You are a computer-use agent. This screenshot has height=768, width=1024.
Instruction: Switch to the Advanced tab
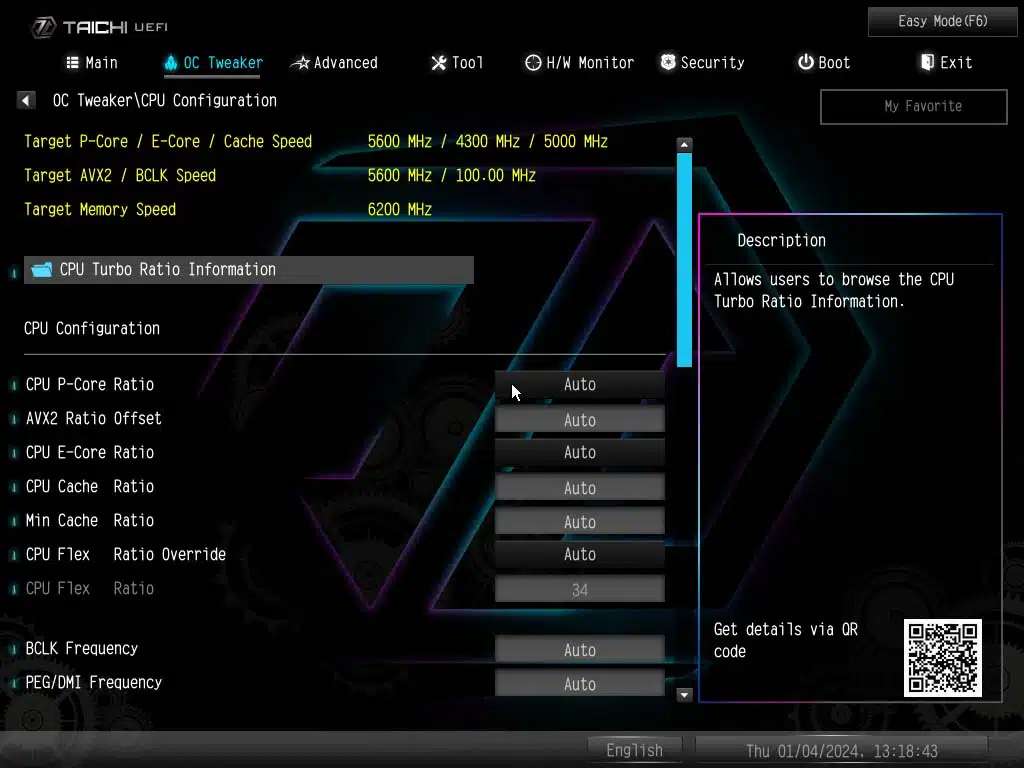coord(335,63)
